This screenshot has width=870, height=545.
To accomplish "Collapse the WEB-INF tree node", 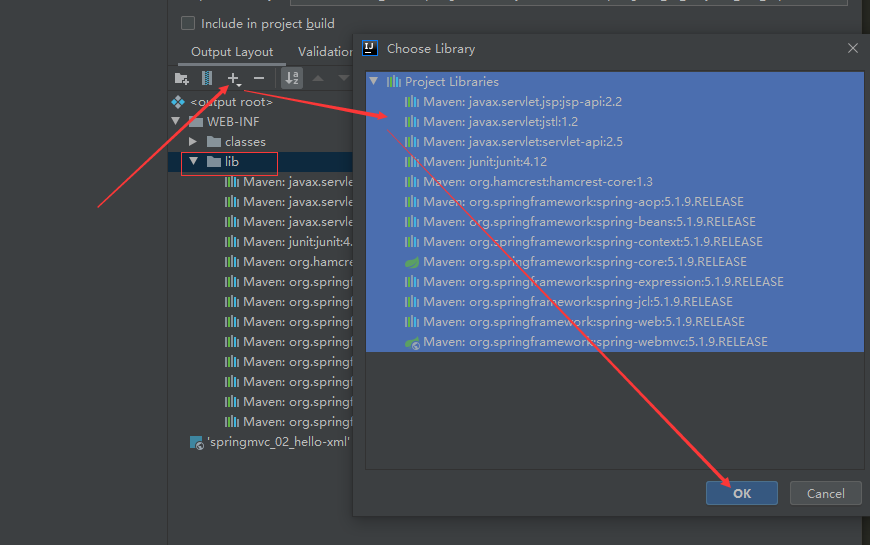I will (x=176, y=122).
